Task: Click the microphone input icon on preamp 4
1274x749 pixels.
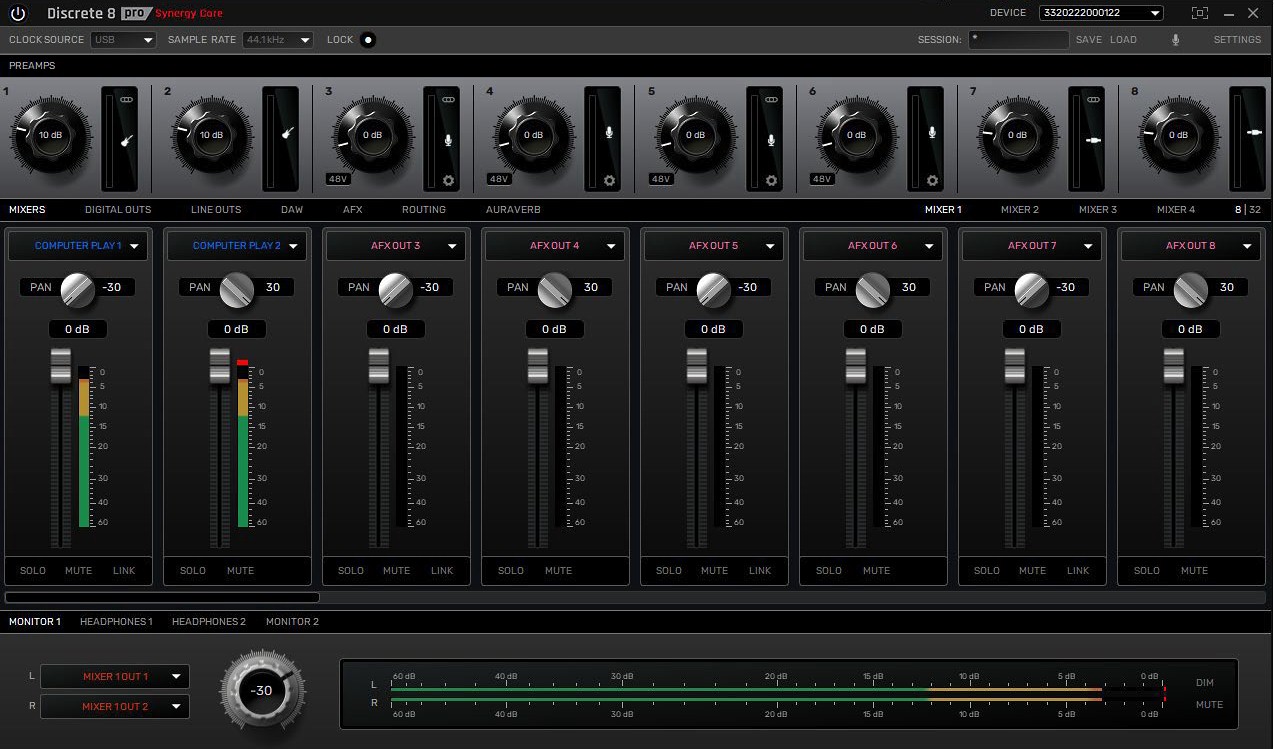Action: pos(610,131)
